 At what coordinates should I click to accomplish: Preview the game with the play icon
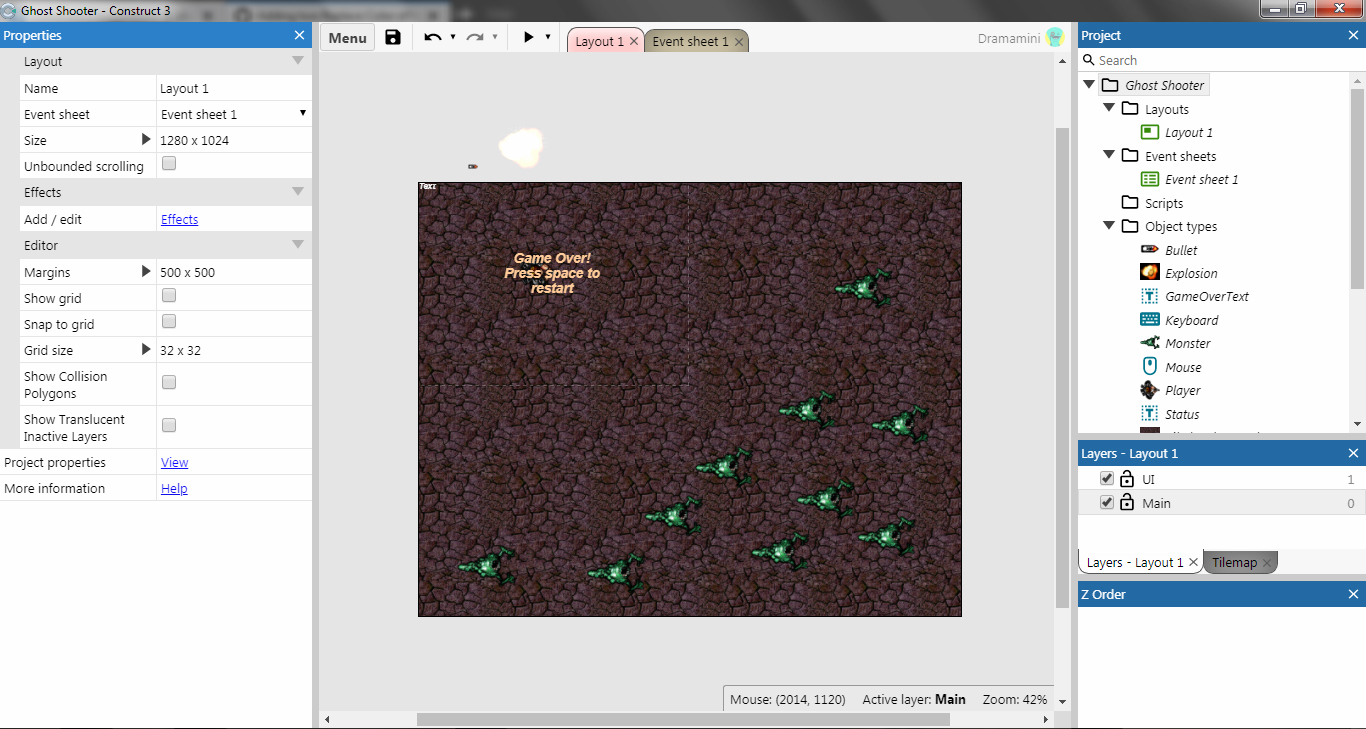529,37
